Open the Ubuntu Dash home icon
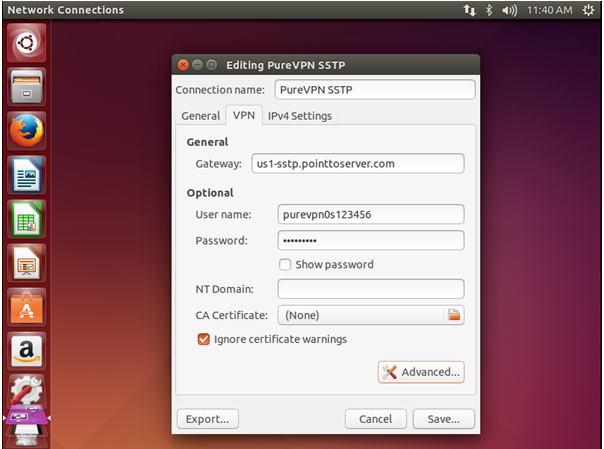The width and height of the screenshot is (604, 449). click(x=27, y=43)
